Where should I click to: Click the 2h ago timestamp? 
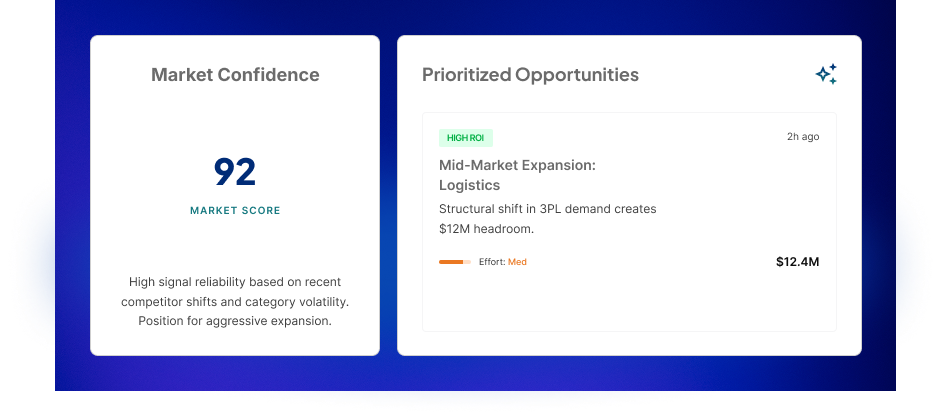coord(802,137)
